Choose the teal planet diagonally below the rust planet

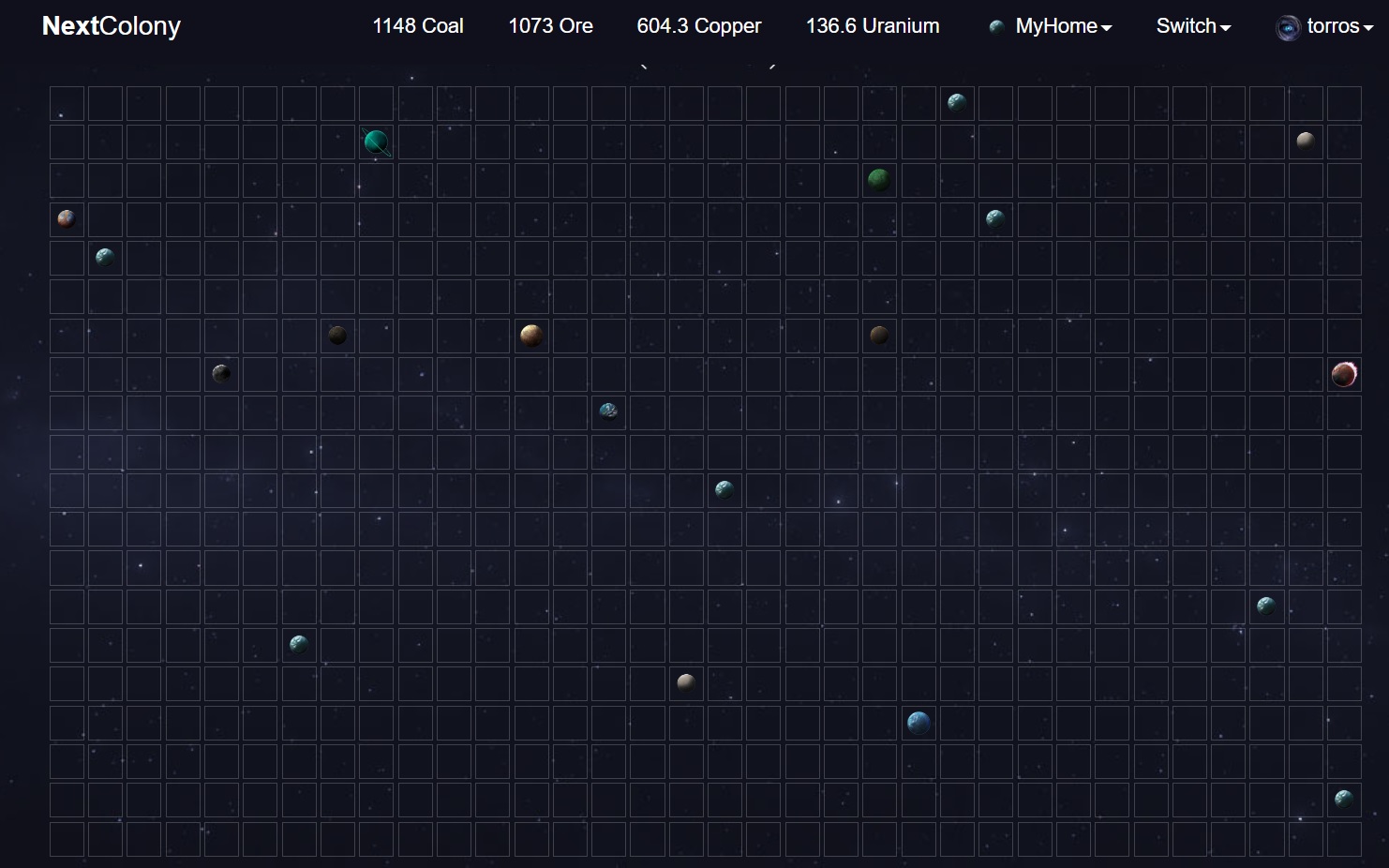coord(105,257)
